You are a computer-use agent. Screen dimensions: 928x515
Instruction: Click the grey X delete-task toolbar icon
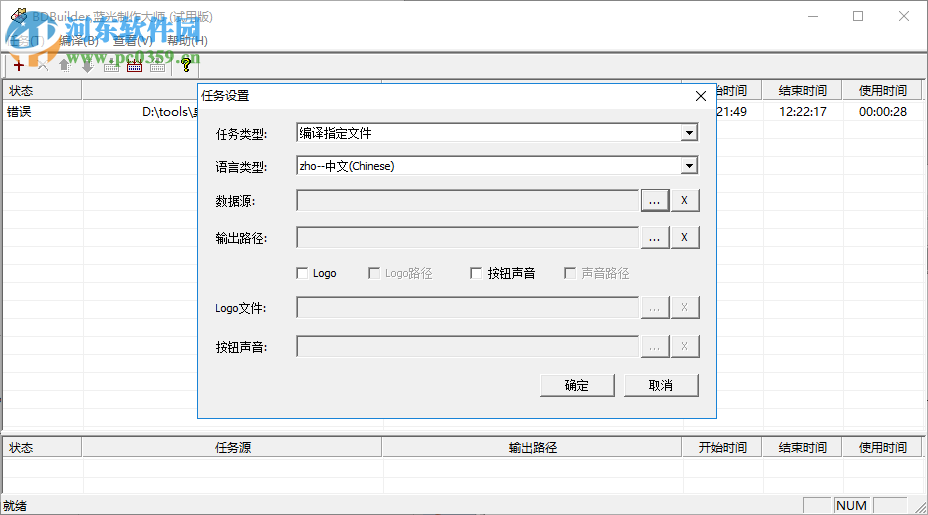coord(42,66)
